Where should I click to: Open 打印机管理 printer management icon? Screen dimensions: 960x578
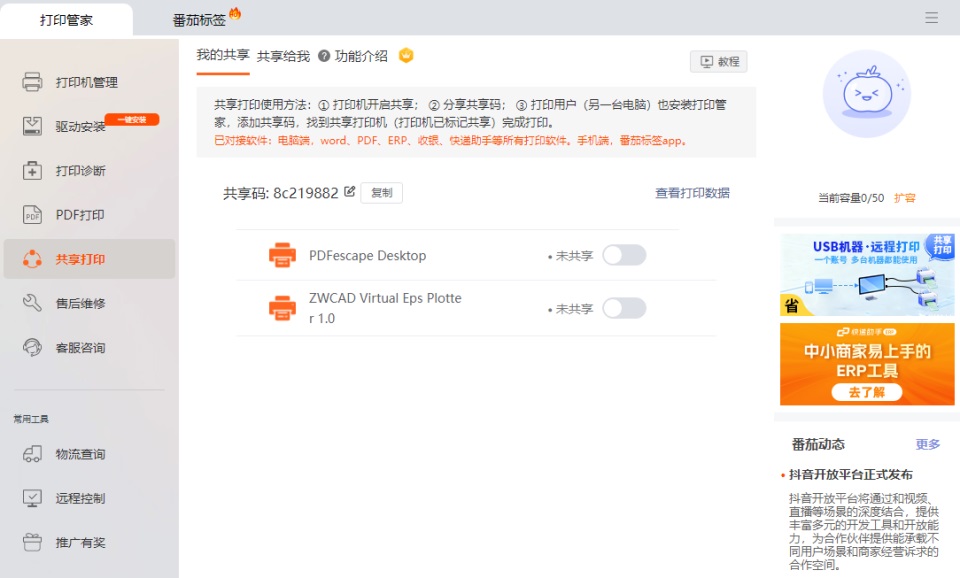32,82
